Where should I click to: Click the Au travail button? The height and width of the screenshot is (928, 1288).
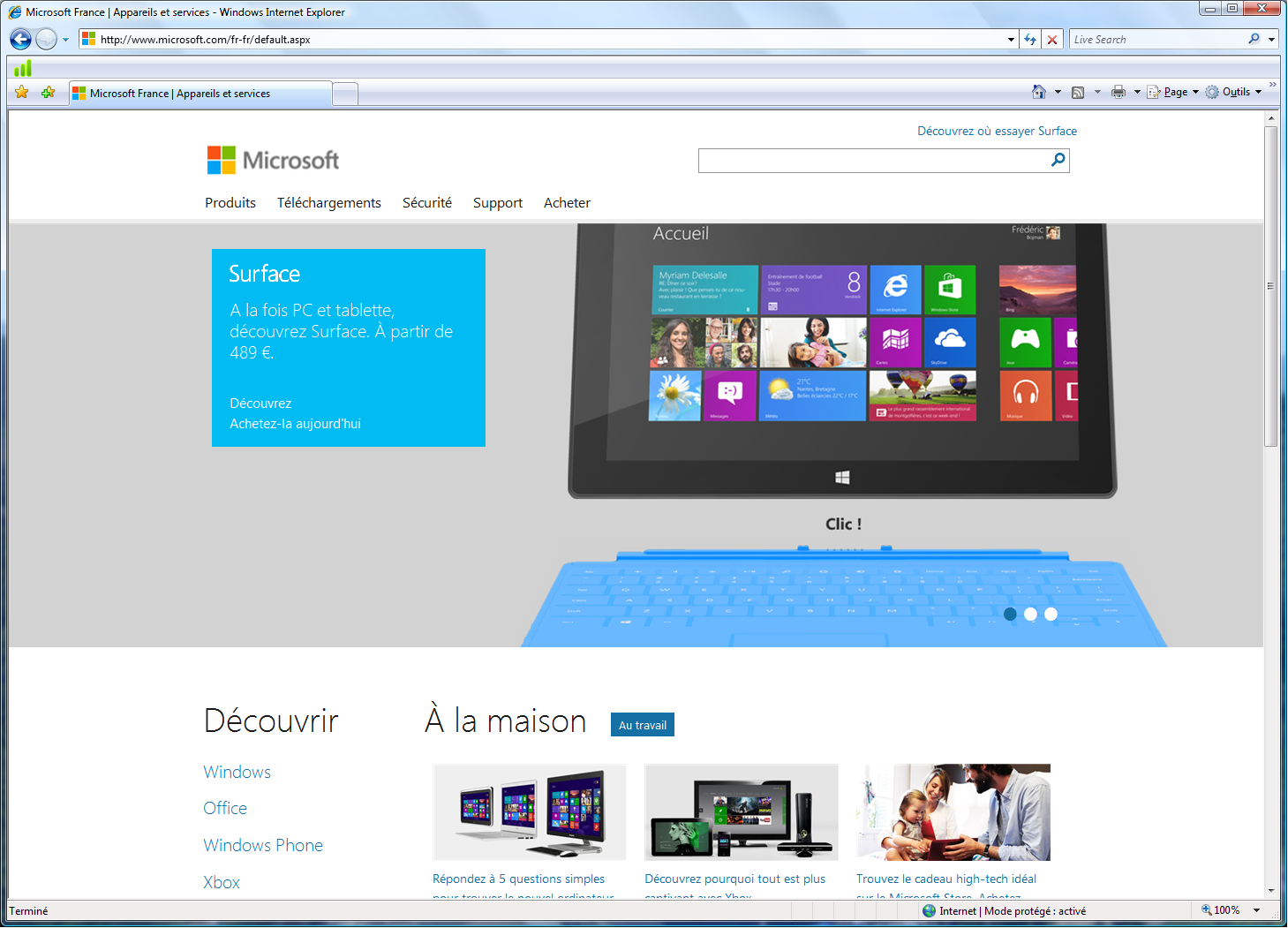click(x=643, y=725)
